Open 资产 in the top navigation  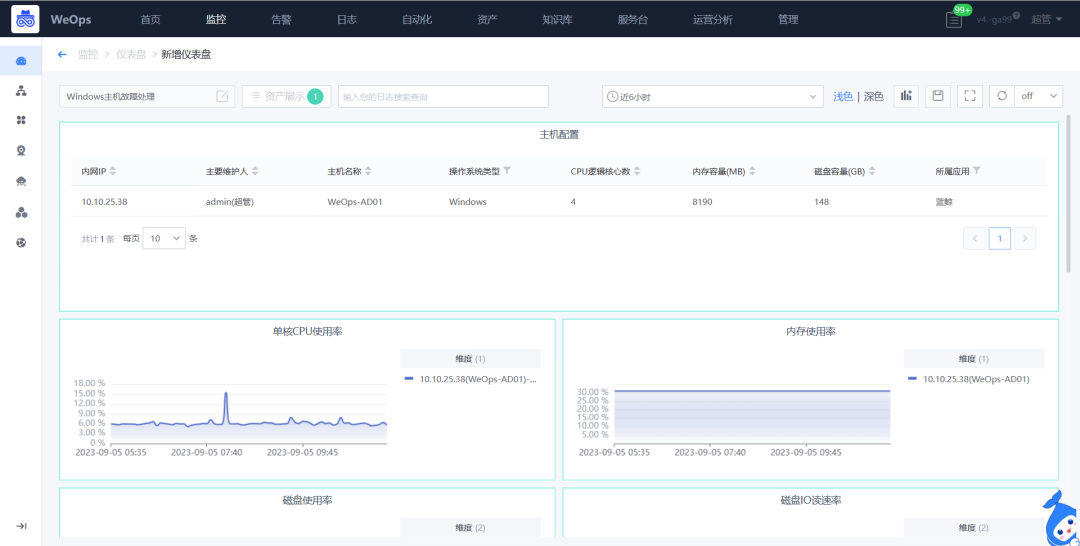[x=487, y=19]
